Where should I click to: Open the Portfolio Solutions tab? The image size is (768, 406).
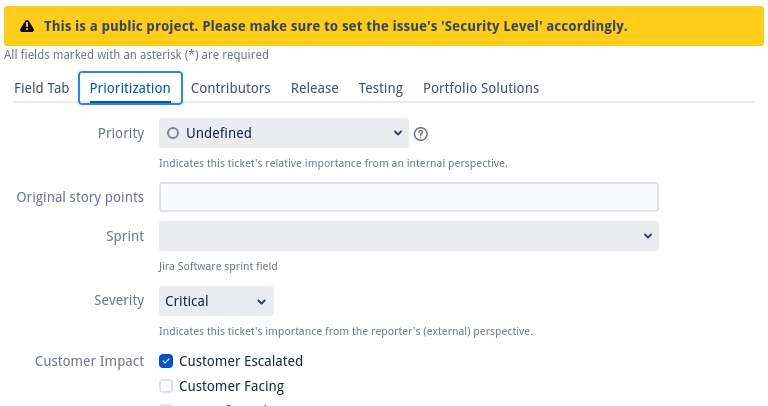[481, 88]
